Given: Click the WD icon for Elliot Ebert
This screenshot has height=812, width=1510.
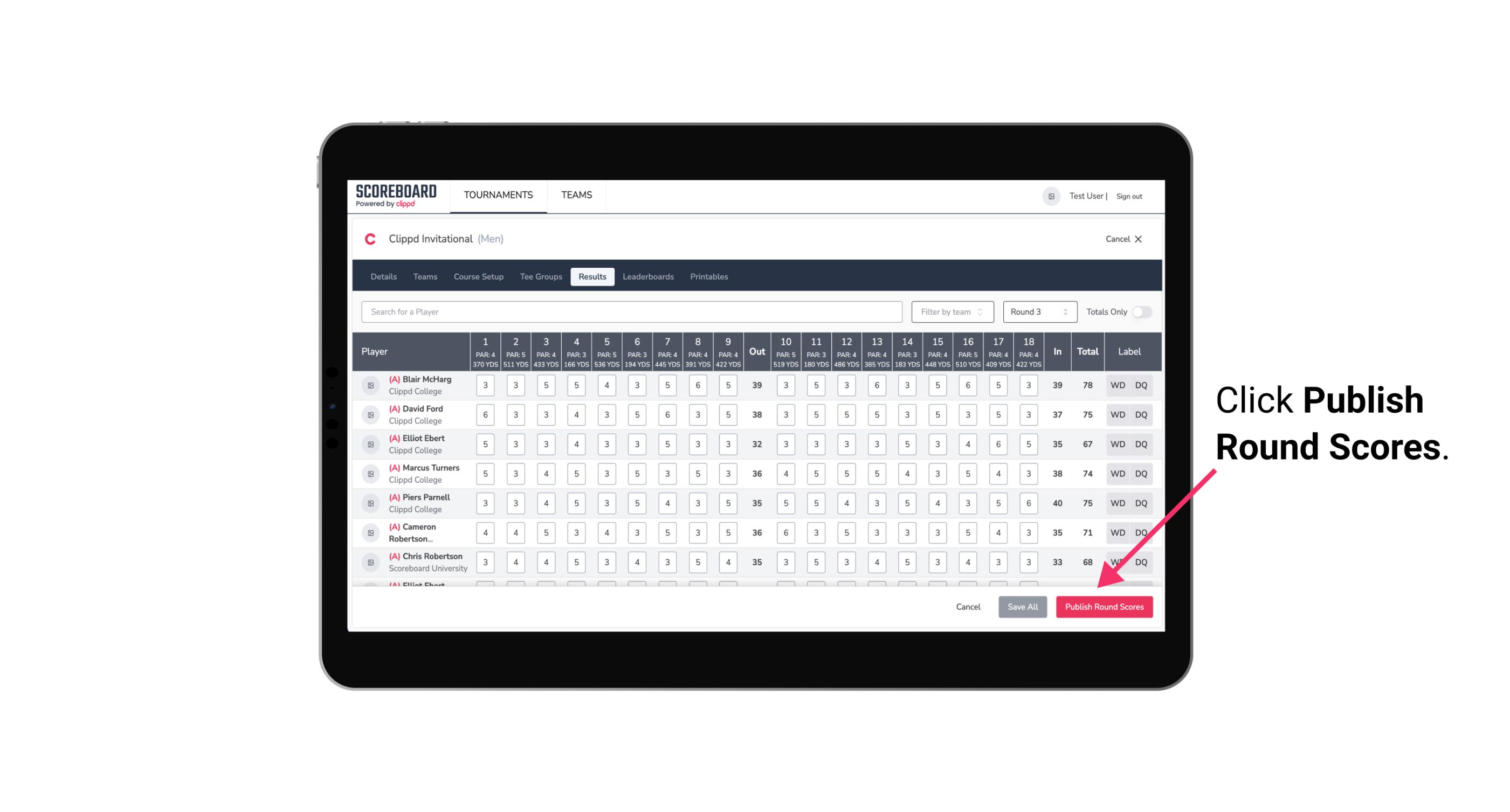Looking at the screenshot, I should [1118, 444].
